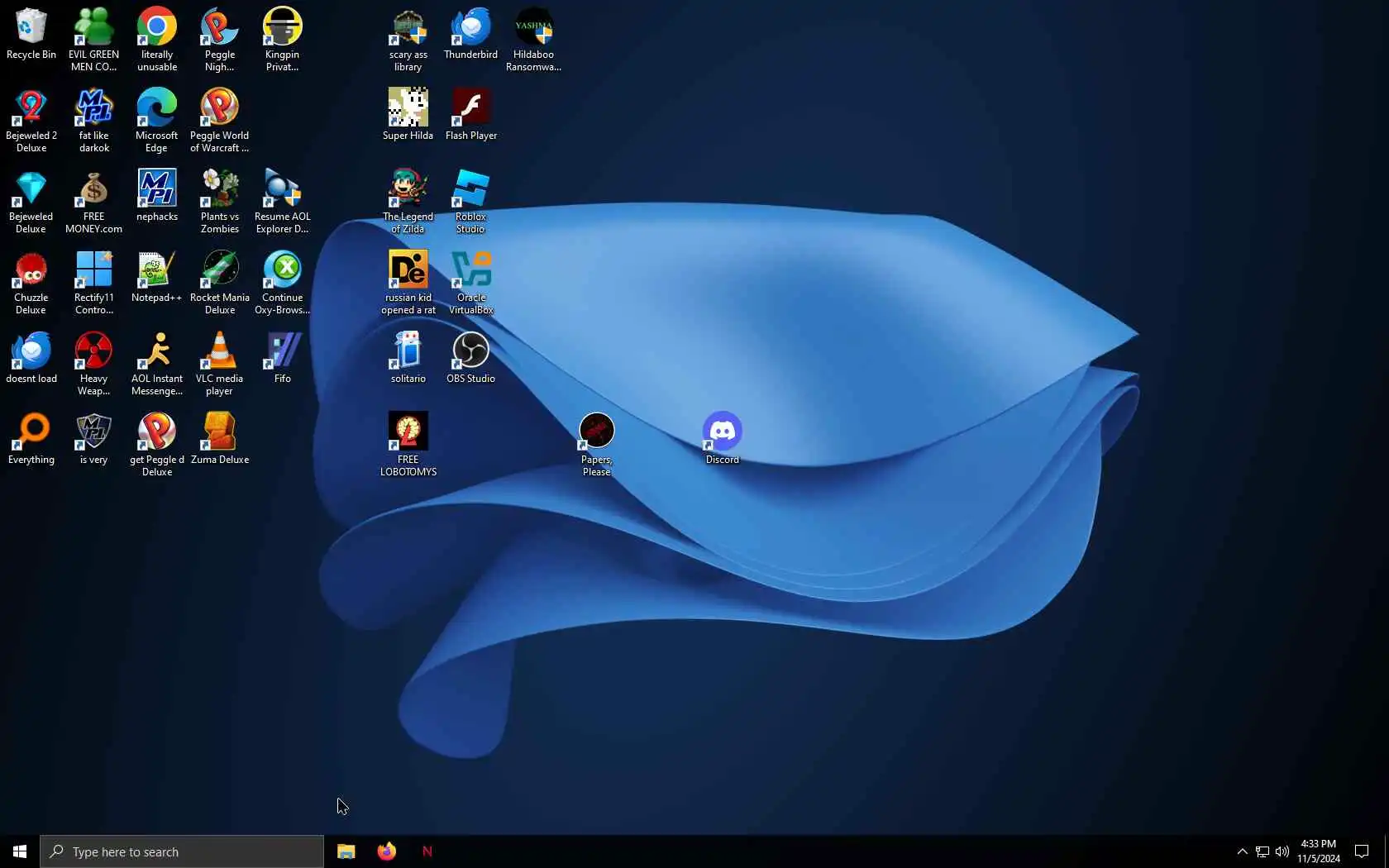Open the Action Center notifications
The width and height of the screenshot is (1389, 868).
(x=1362, y=851)
